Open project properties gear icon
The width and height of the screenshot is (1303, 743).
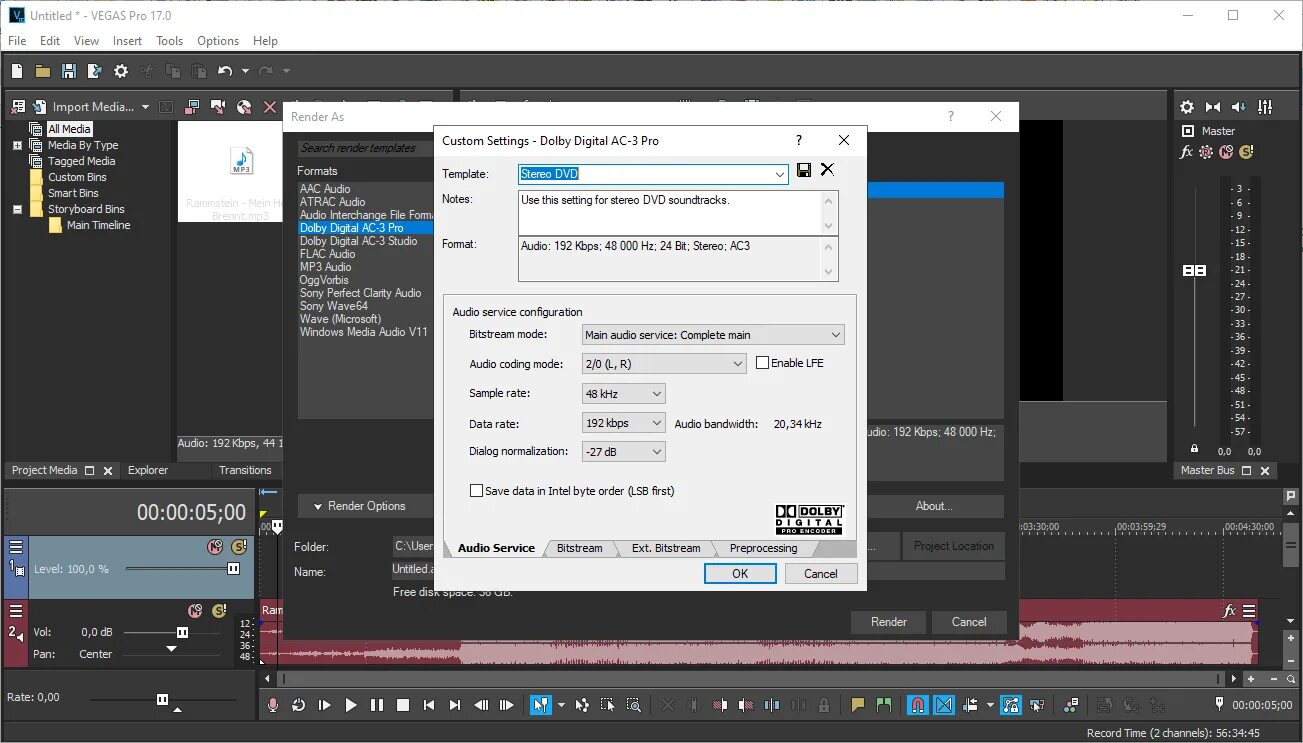pyautogui.click(x=121, y=71)
